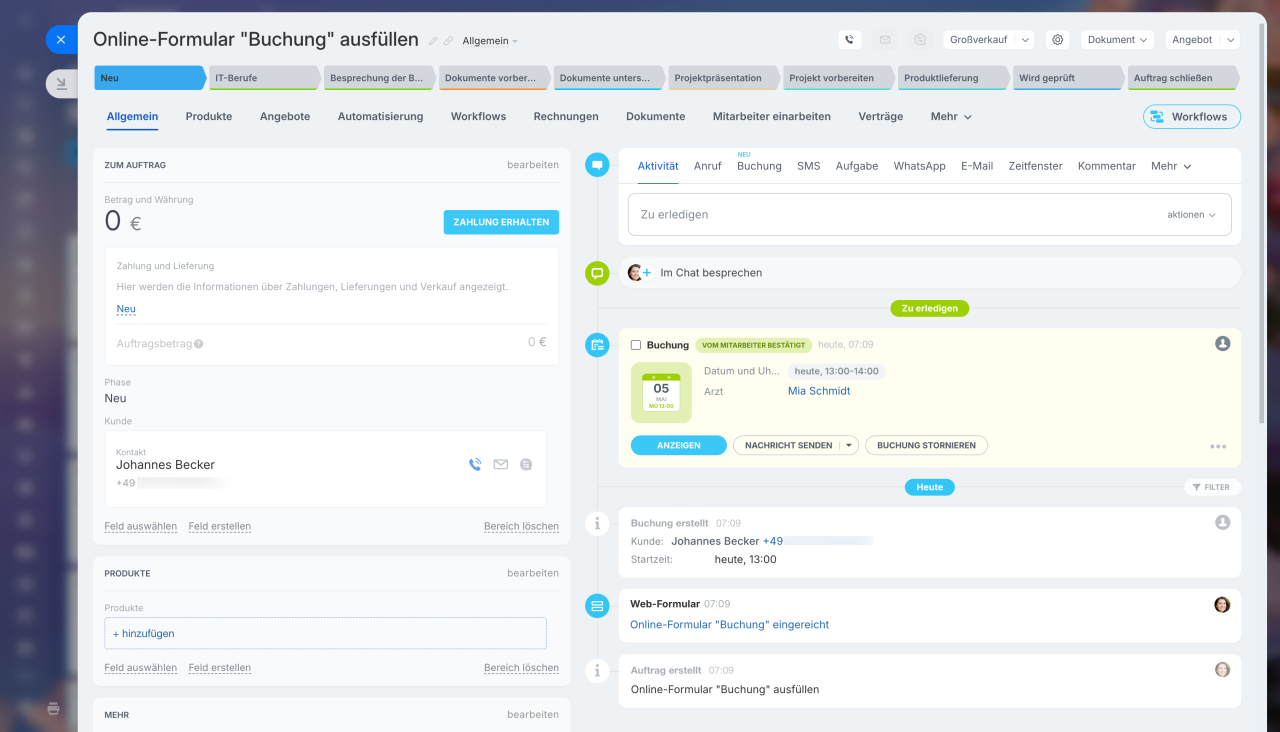The height and width of the screenshot is (732, 1280).
Task: Open settings gear in header
Action: [1058, 40]
